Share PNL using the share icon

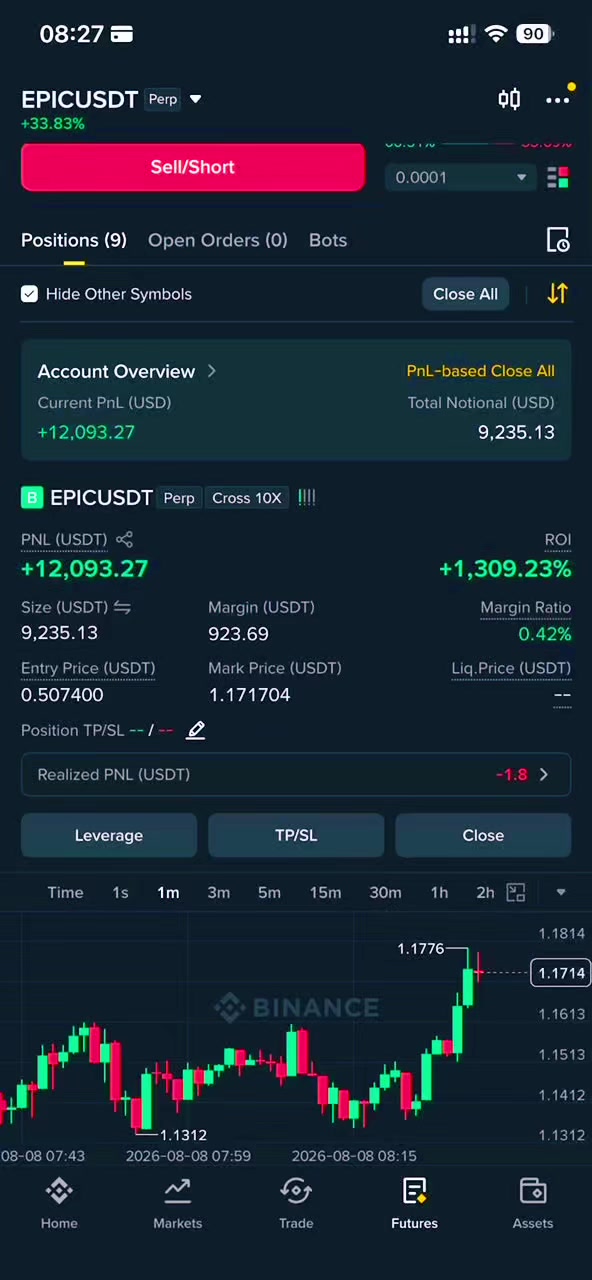tap(124, 539)
